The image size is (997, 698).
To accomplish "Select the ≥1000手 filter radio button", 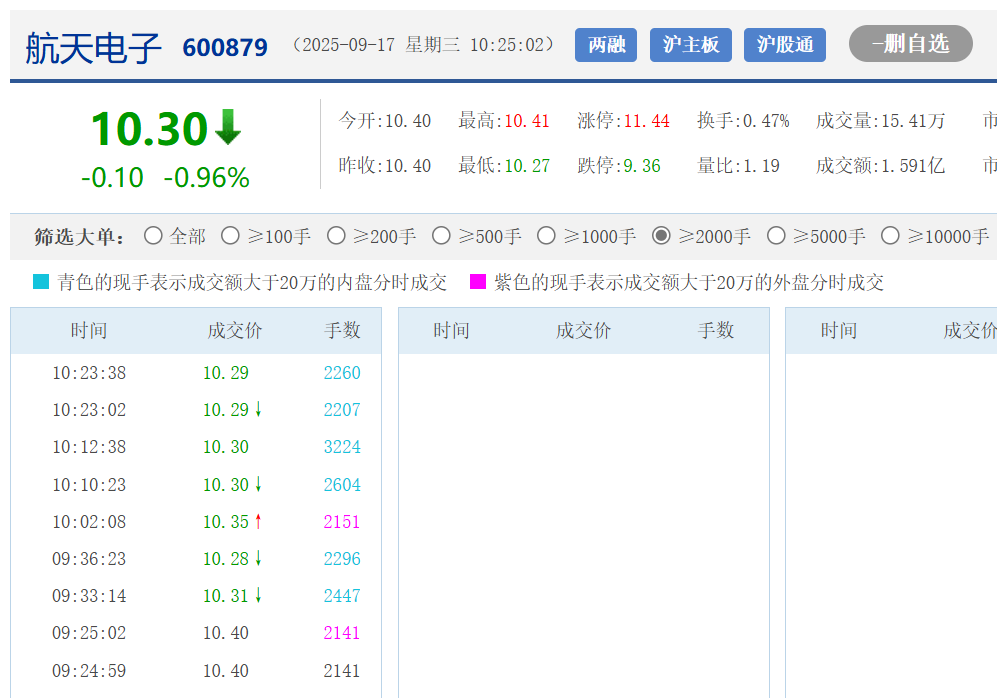I will pos(546,236).
